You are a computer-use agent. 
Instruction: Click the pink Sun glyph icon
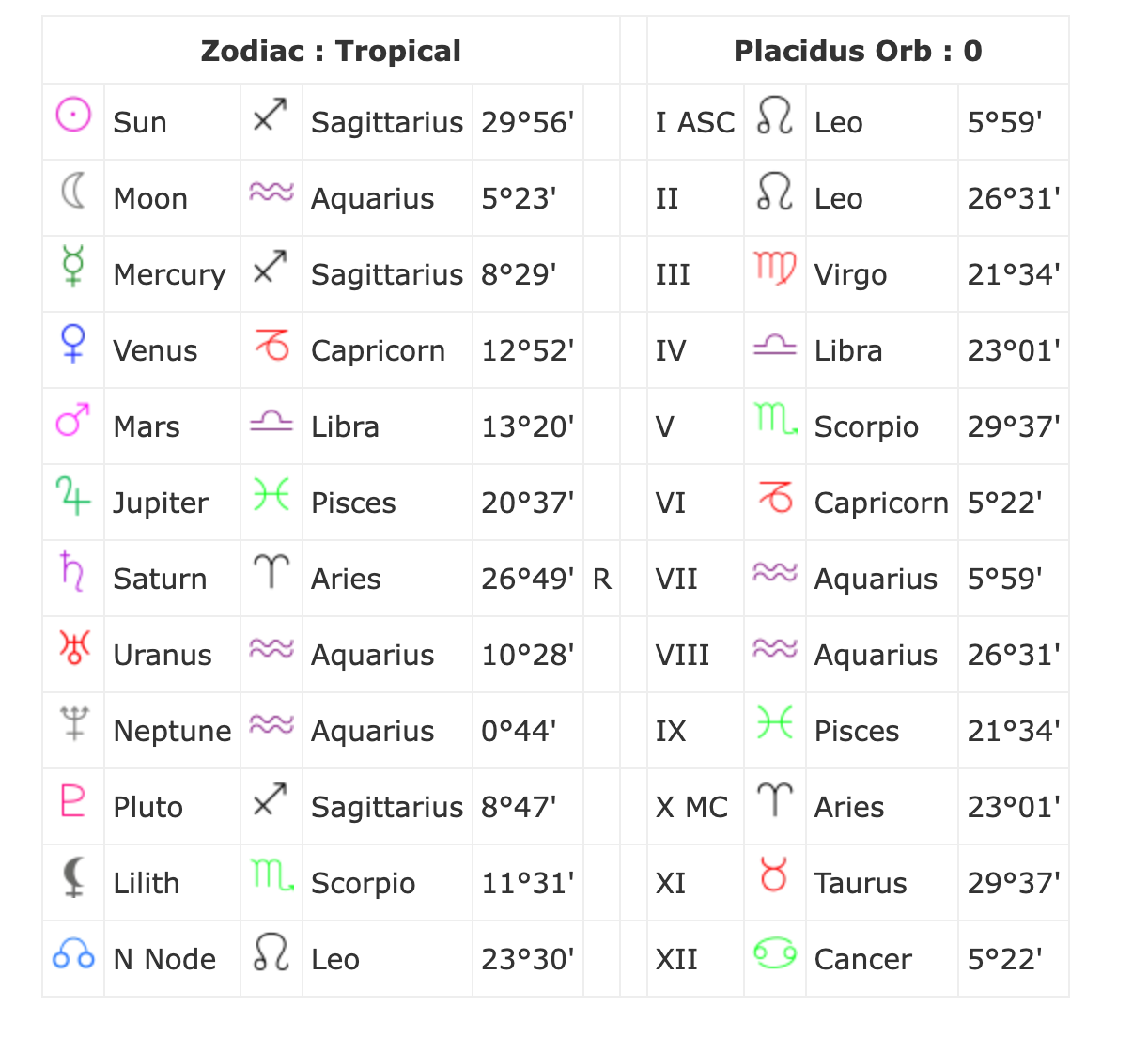[x=73, y=115]
